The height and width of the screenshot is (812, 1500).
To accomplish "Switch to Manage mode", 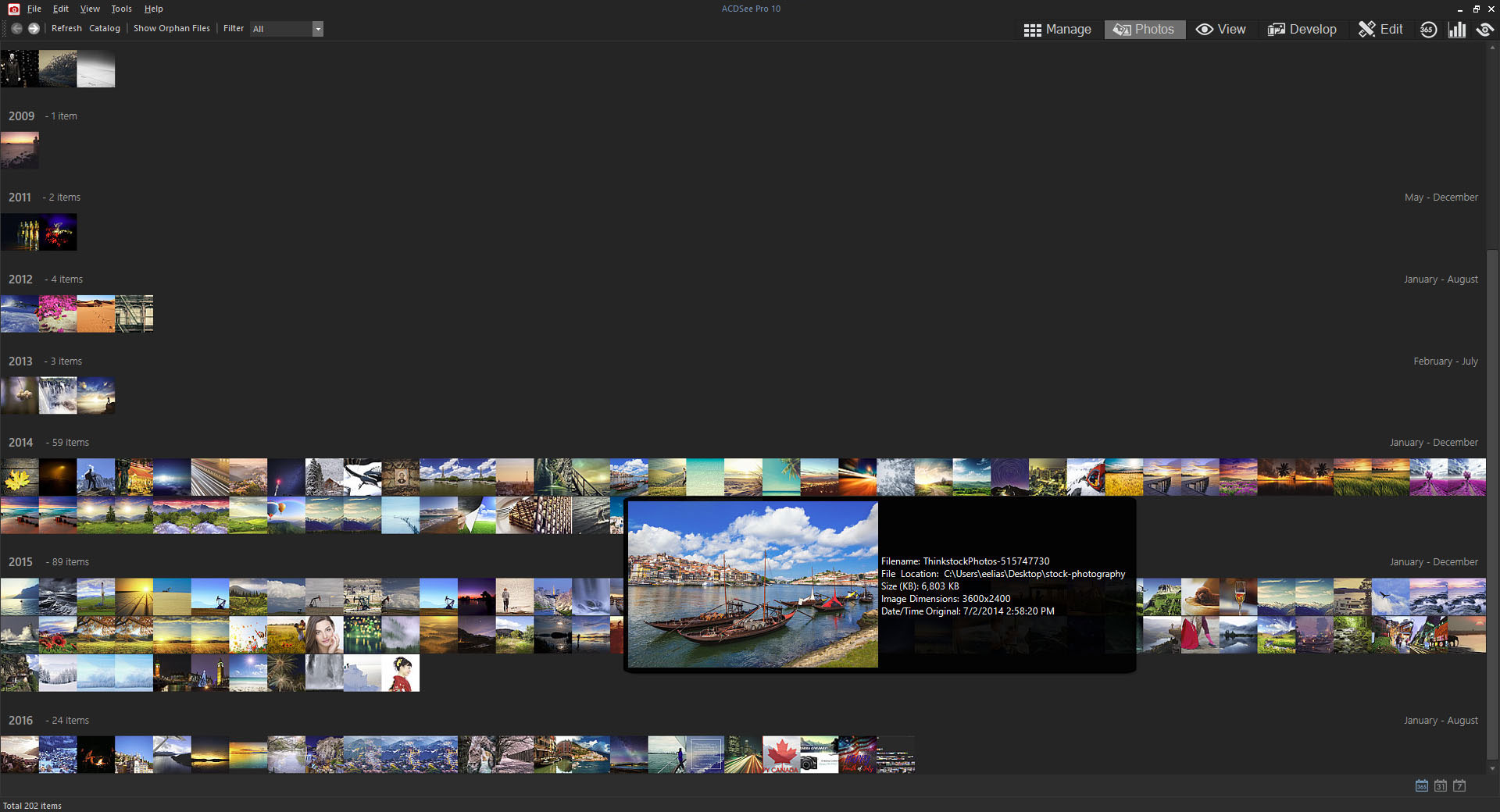I will point(1058,30).
